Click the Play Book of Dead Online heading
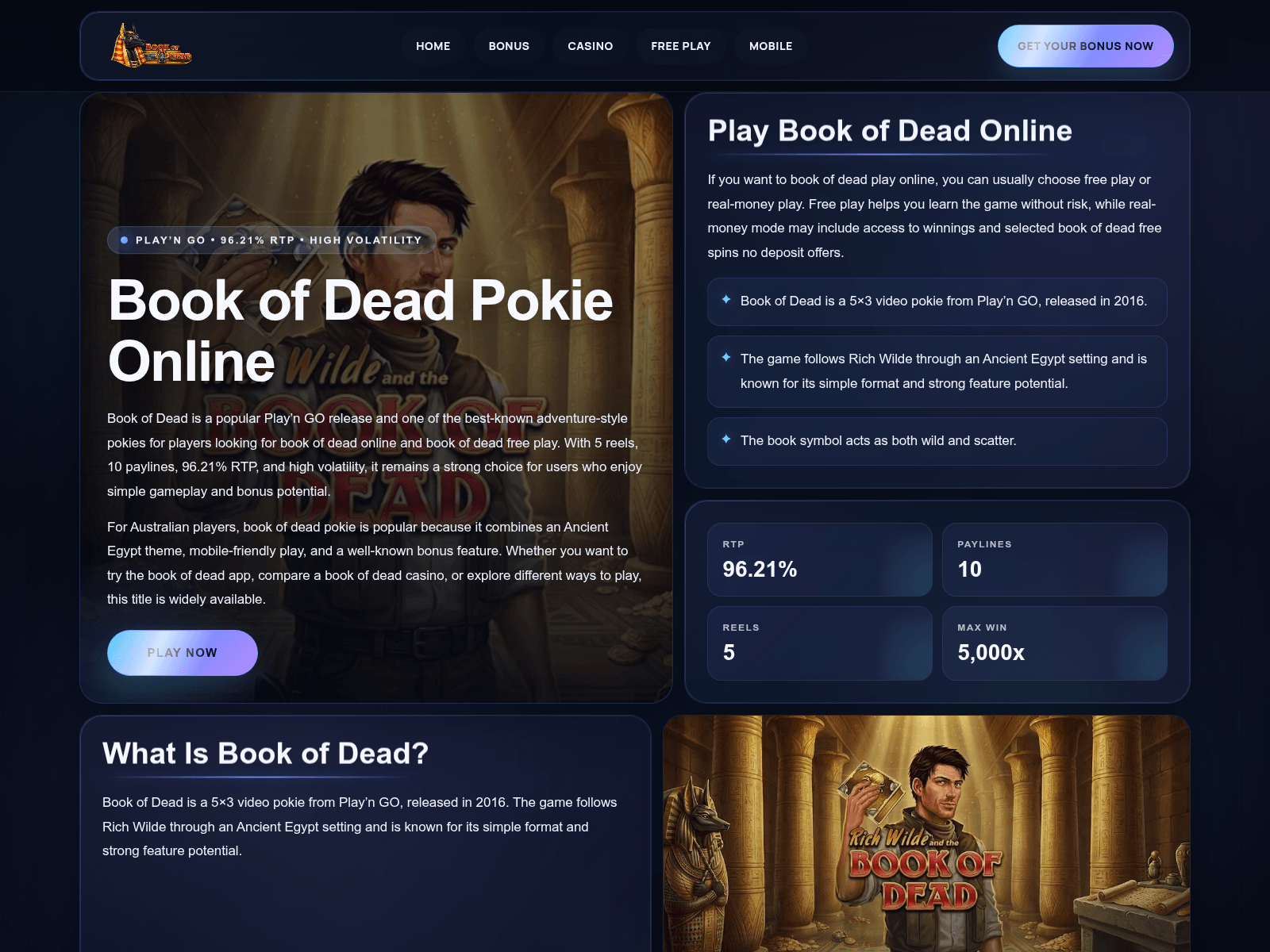 pos(890,131)
